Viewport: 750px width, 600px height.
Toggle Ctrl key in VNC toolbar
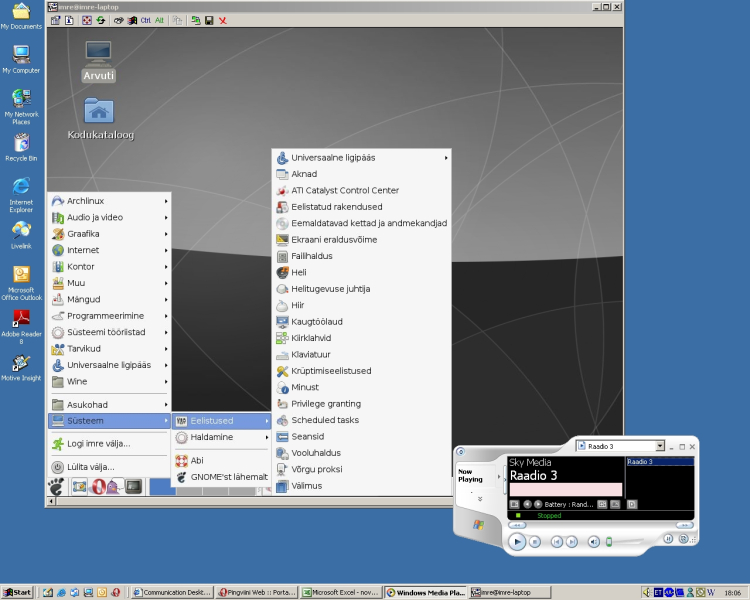tap(145, 20)
